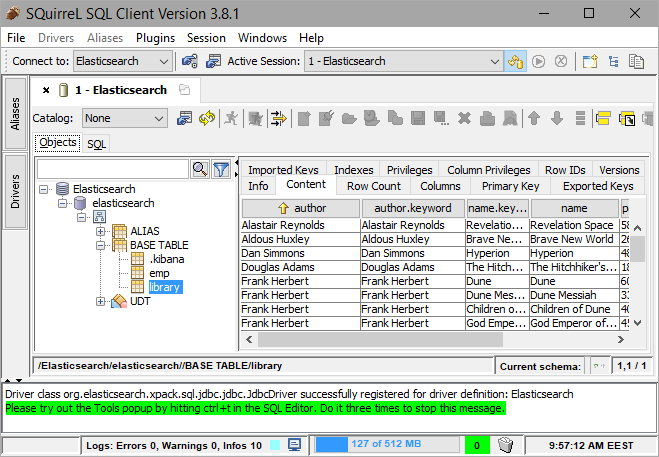The width and height of the screenshot is (659, 457).
Task: Switch to the Row Count tab
Action: tap(373, 186)
